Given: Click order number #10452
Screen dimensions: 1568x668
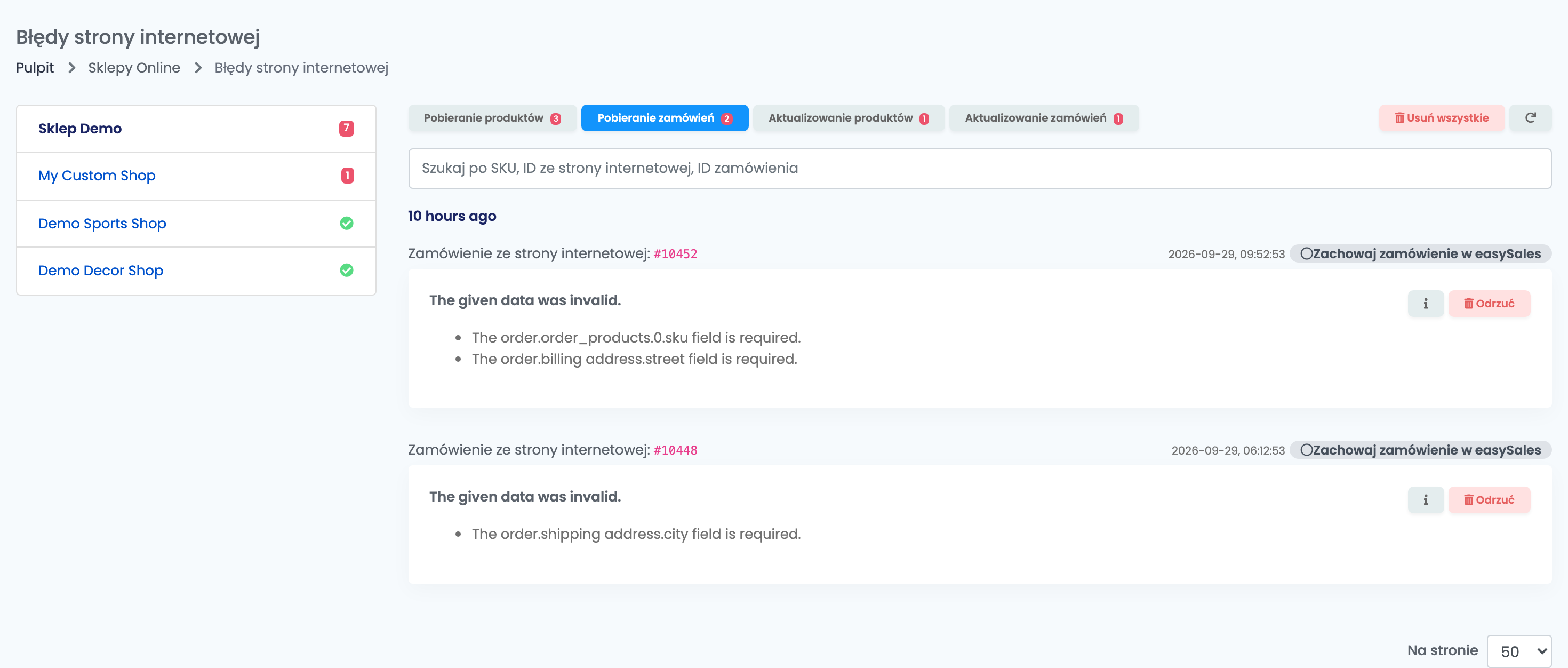Looking at the screenshot, I should click(675, 254).
